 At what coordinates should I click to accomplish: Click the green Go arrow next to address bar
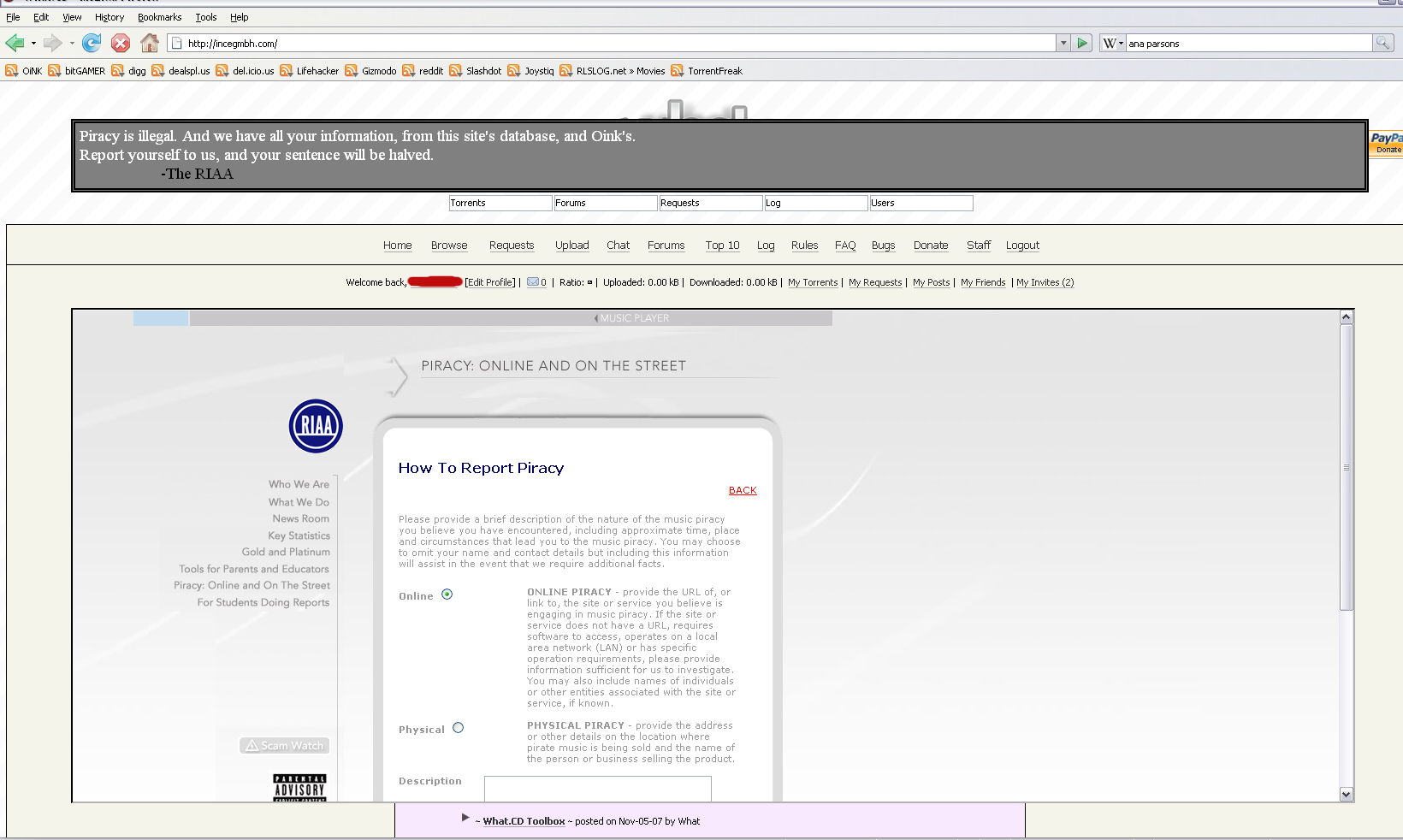pyautogui.click(x=1082, y=43)
